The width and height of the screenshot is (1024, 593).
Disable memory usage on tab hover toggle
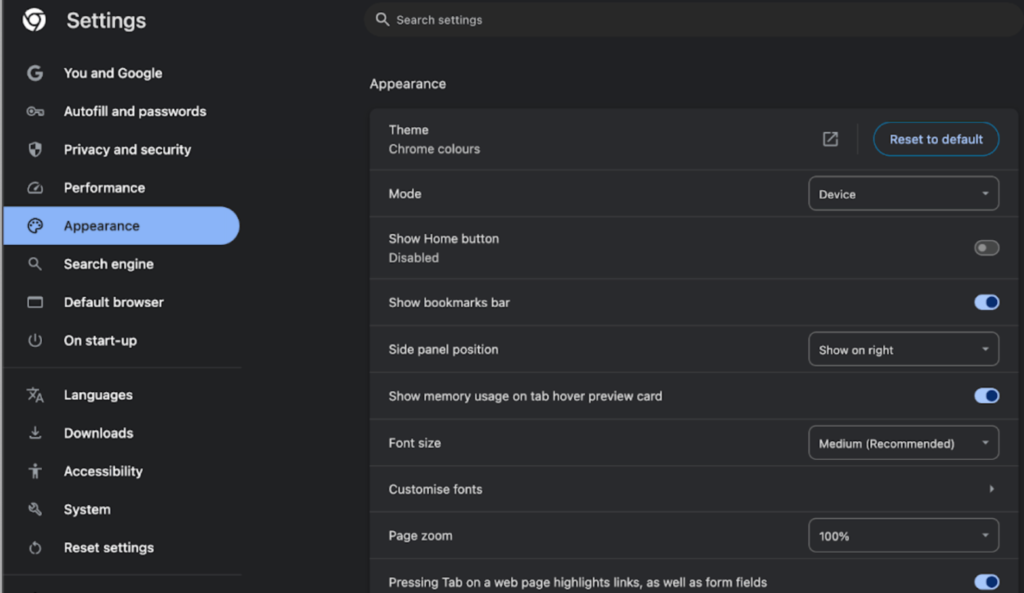(x=986, y=396)
